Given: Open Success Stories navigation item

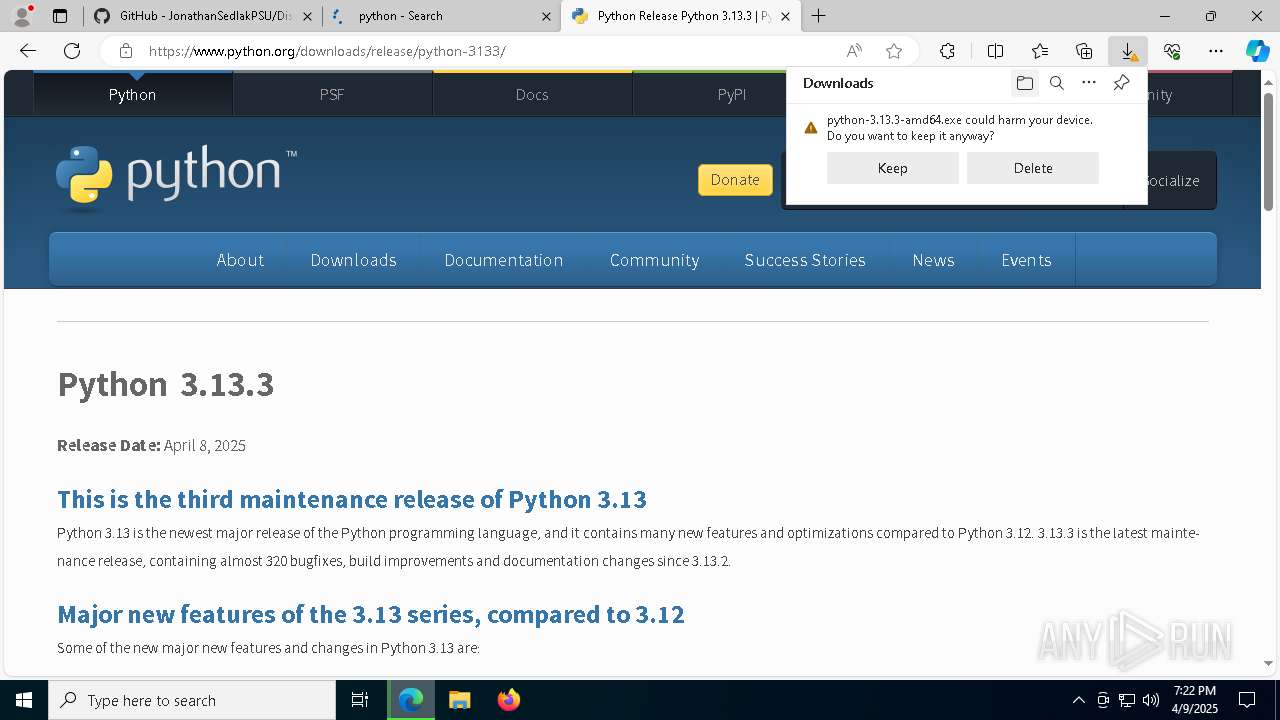Looking at the screenshot, I should 805,260.
